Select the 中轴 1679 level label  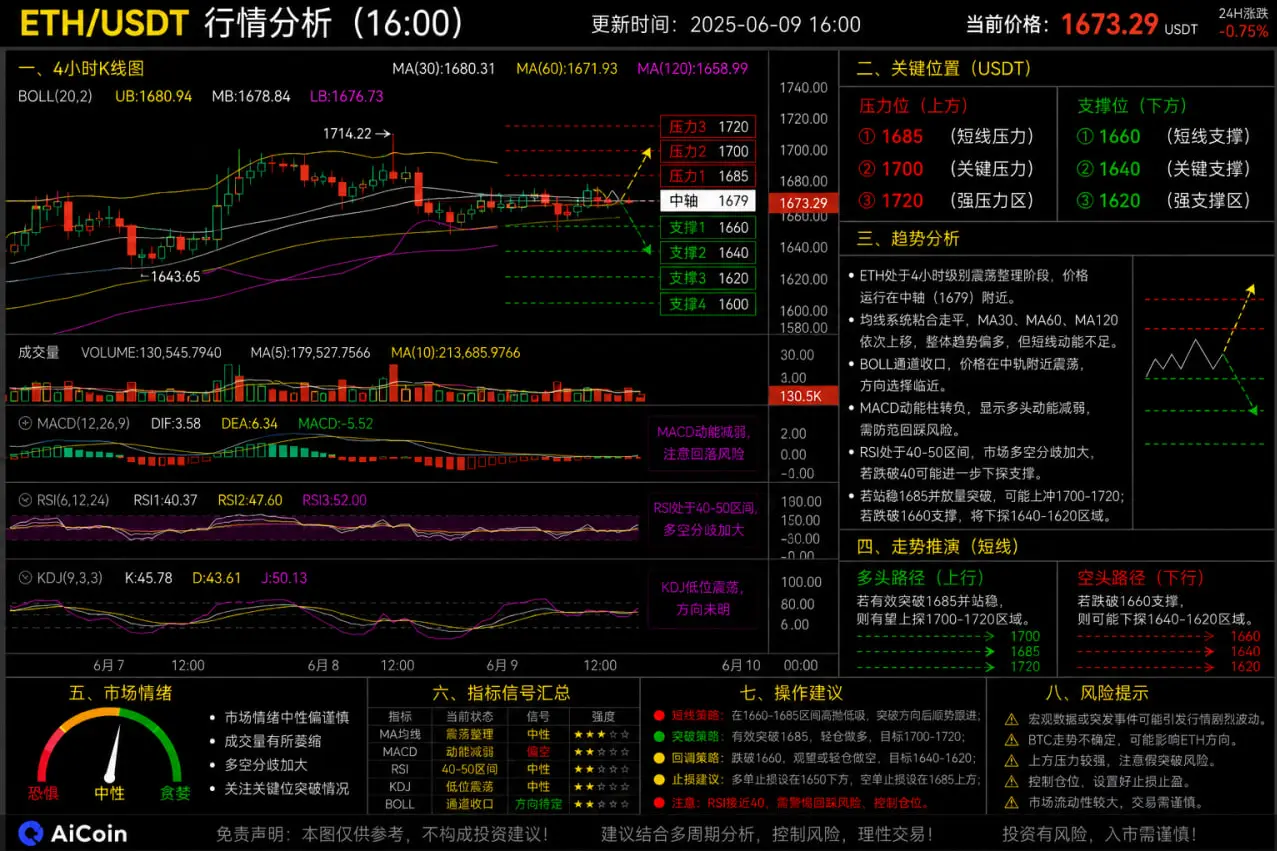click(x=708, y=200)
